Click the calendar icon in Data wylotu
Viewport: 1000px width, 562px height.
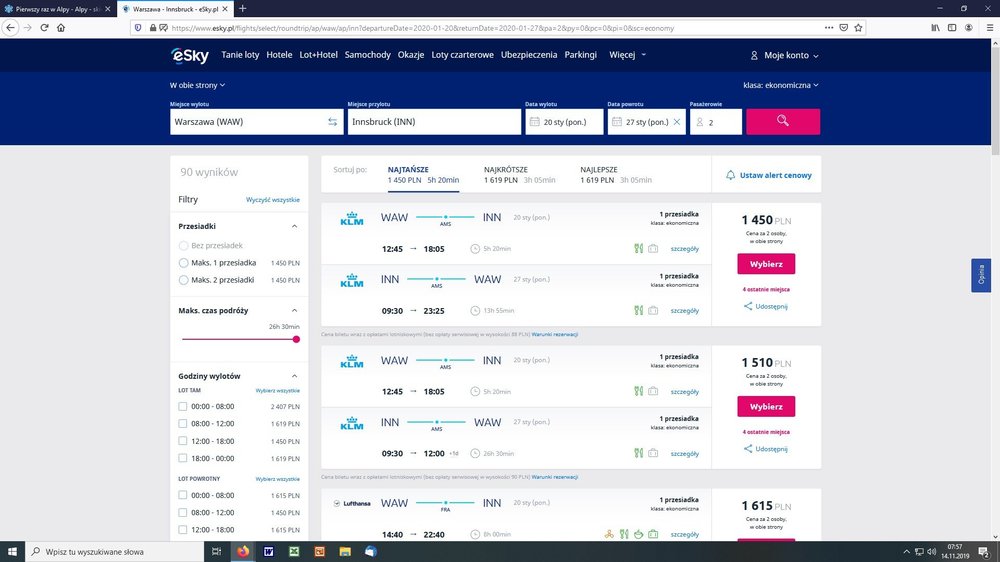534,122
